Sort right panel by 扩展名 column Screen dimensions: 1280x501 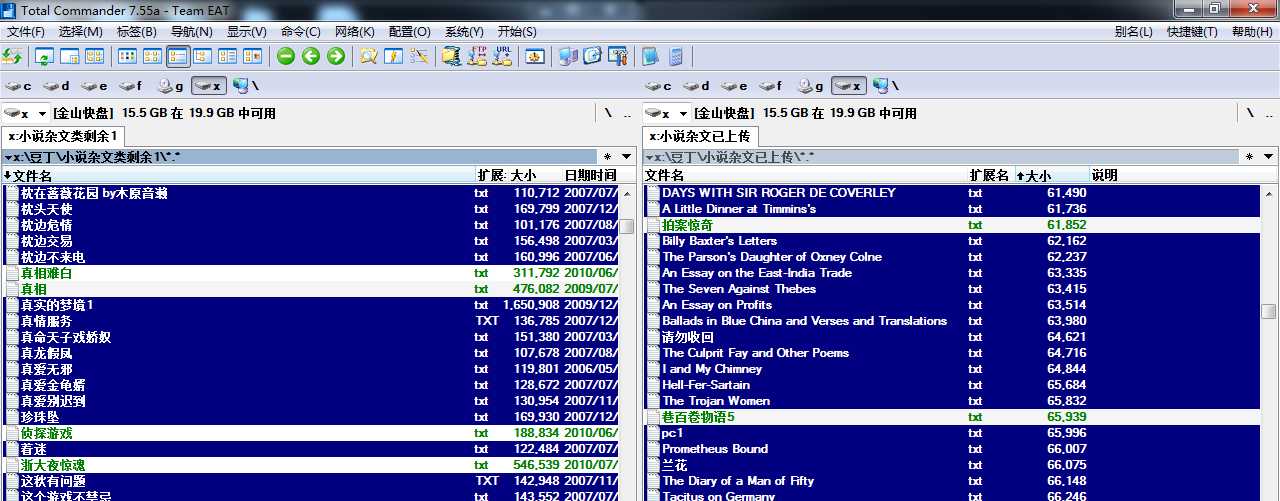coord(991,176)
